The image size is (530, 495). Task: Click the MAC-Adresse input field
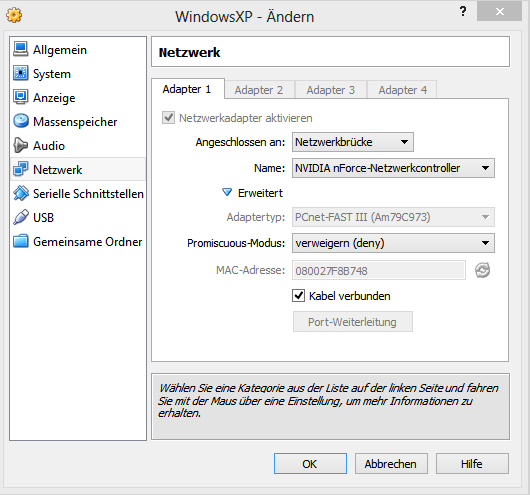coord(379,270)
